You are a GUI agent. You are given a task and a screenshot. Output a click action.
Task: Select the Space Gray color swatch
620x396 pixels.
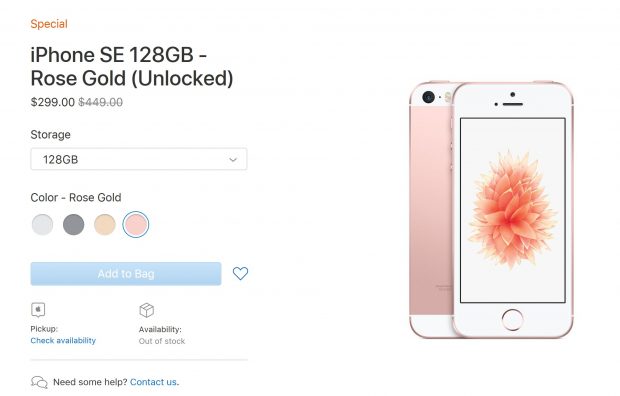coord(74,224)
